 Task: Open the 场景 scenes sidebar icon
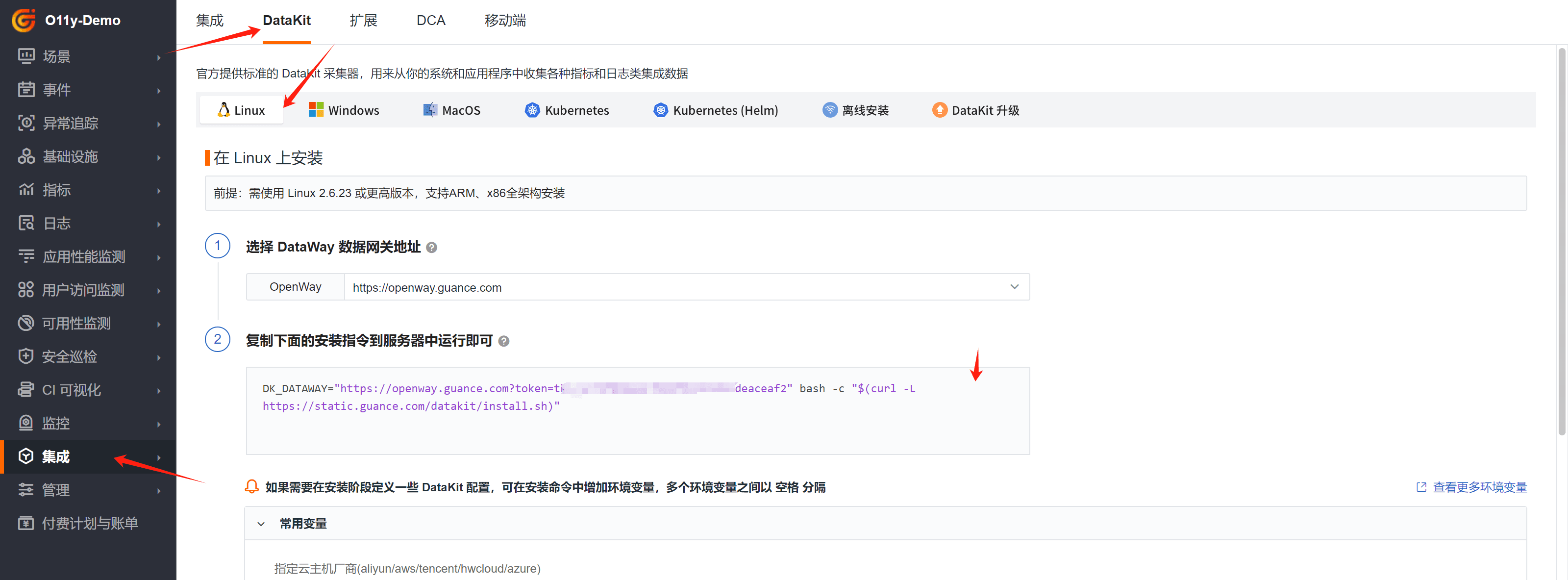26,56
